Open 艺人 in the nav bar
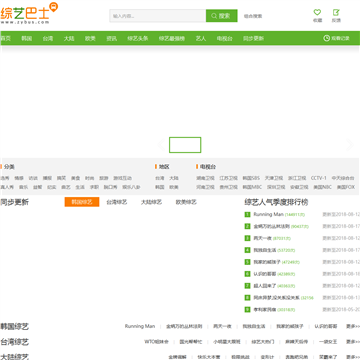This screenshot has height=360, width=360. 201,38
